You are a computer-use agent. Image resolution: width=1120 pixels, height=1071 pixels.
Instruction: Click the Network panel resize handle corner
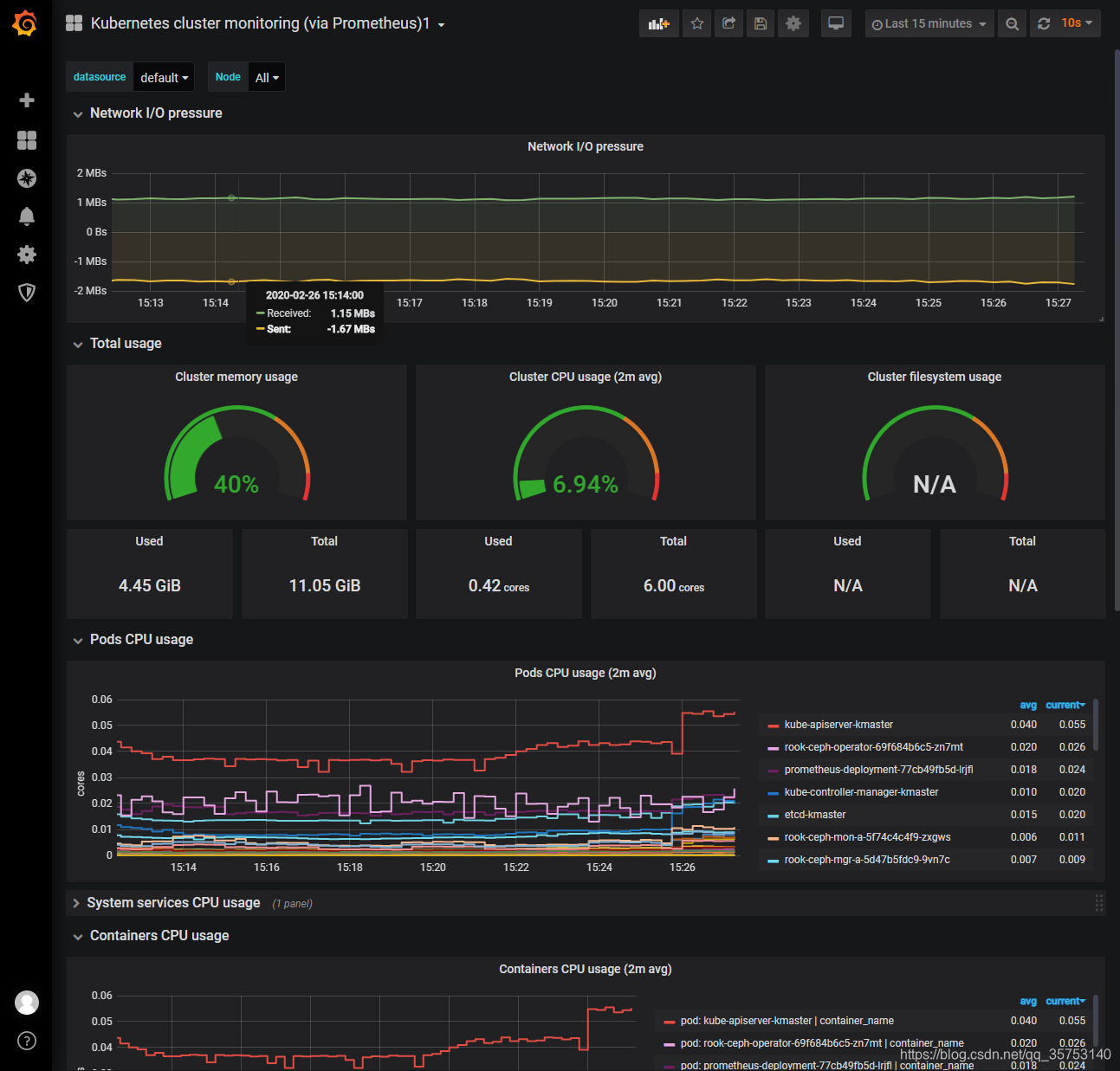coord(1101,319)
